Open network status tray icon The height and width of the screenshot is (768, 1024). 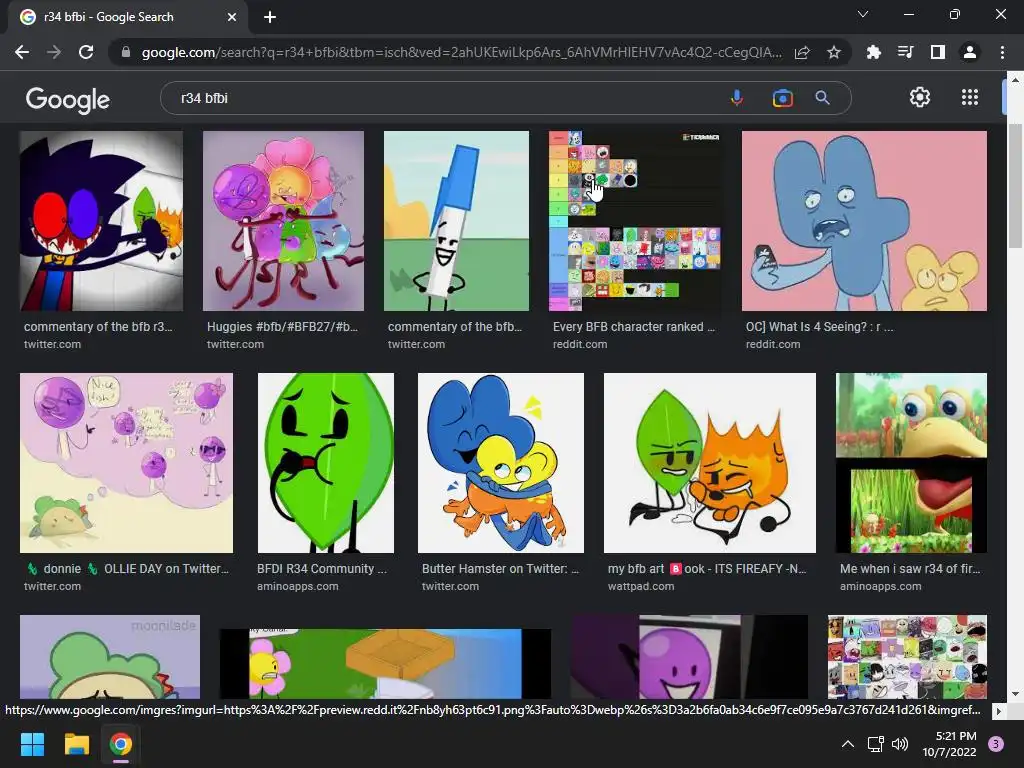[875, 744]
